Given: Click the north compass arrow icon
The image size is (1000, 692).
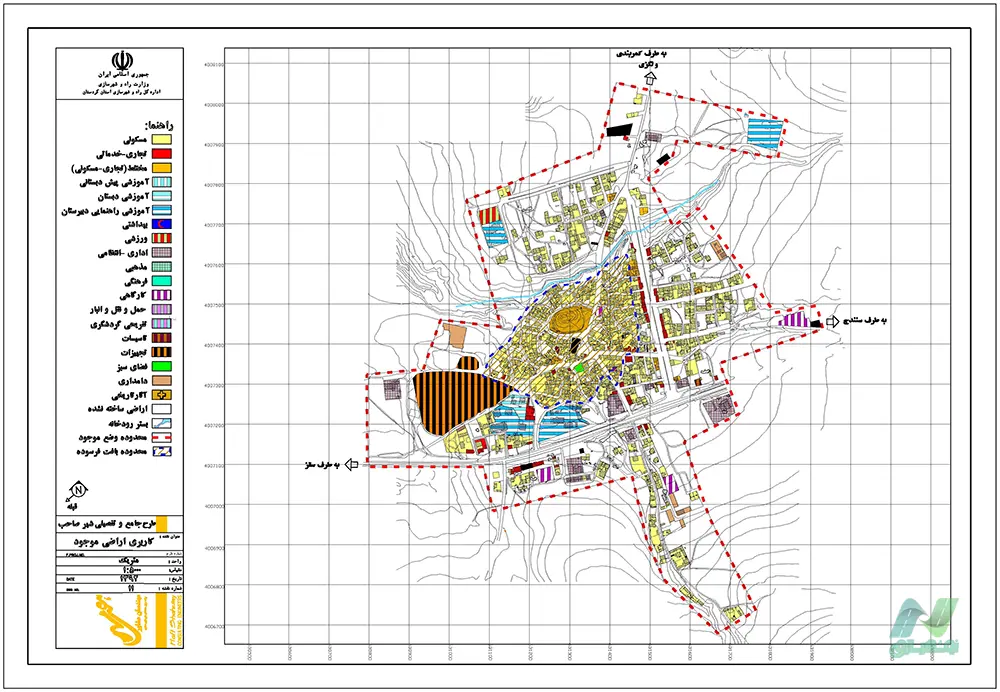Looking at the screenshot, I should click(78, 490).
